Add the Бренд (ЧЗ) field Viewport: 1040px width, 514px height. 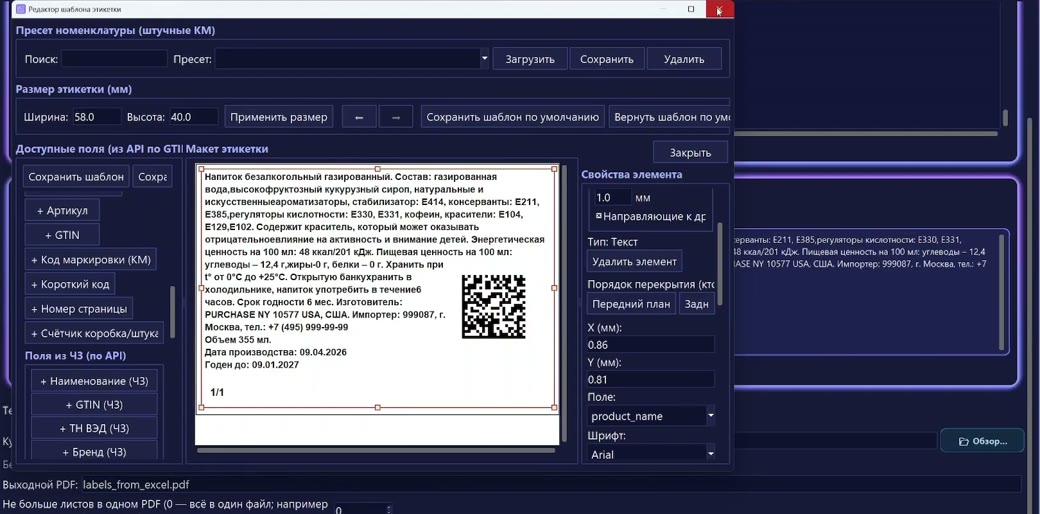pyautogui.click(x=94, y=452)
